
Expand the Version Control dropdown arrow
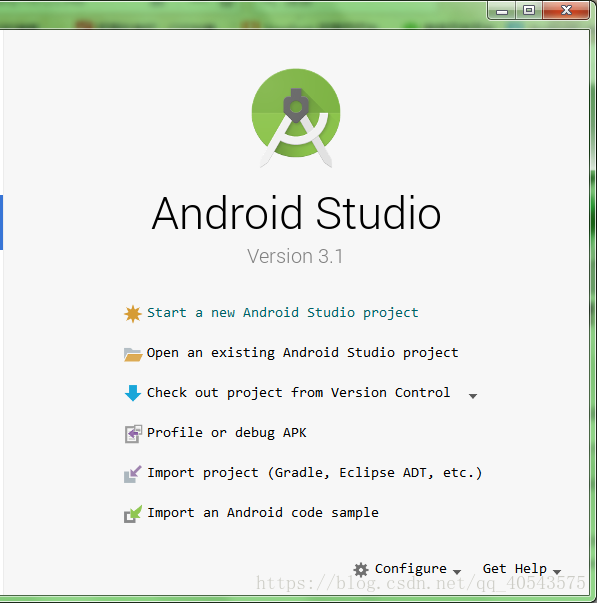tap(473, 396)
